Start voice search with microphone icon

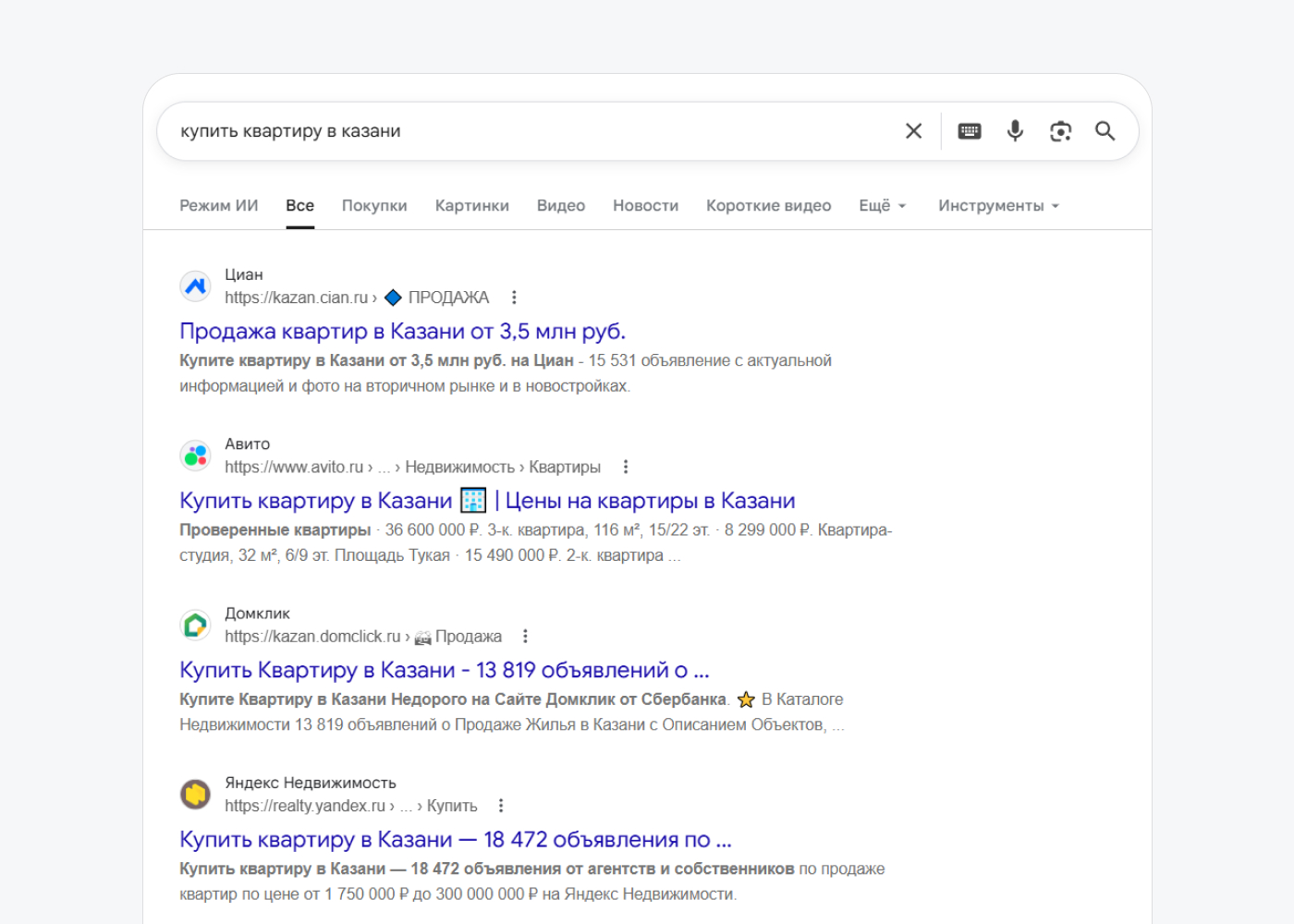(1015, 131)
